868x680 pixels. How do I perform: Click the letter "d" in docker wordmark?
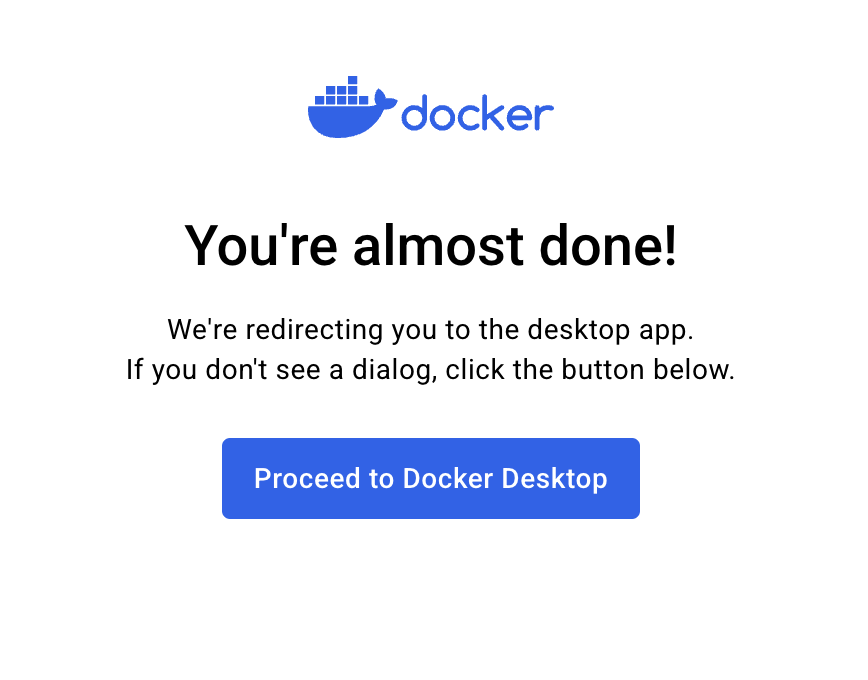point(415,113)
